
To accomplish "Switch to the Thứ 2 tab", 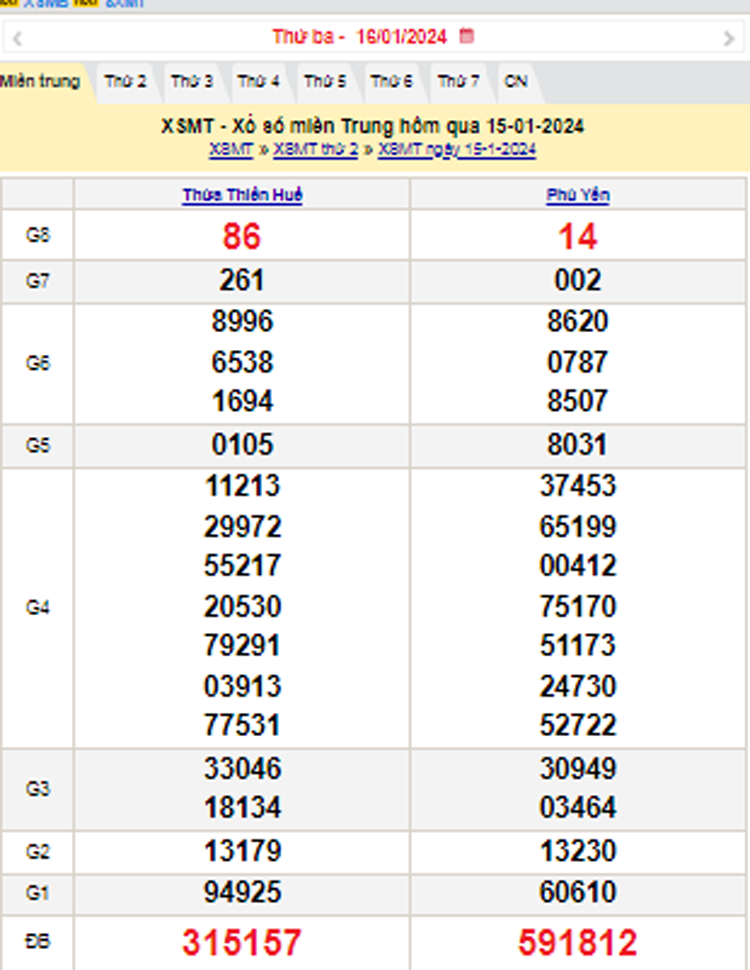I will pos(125,81).
